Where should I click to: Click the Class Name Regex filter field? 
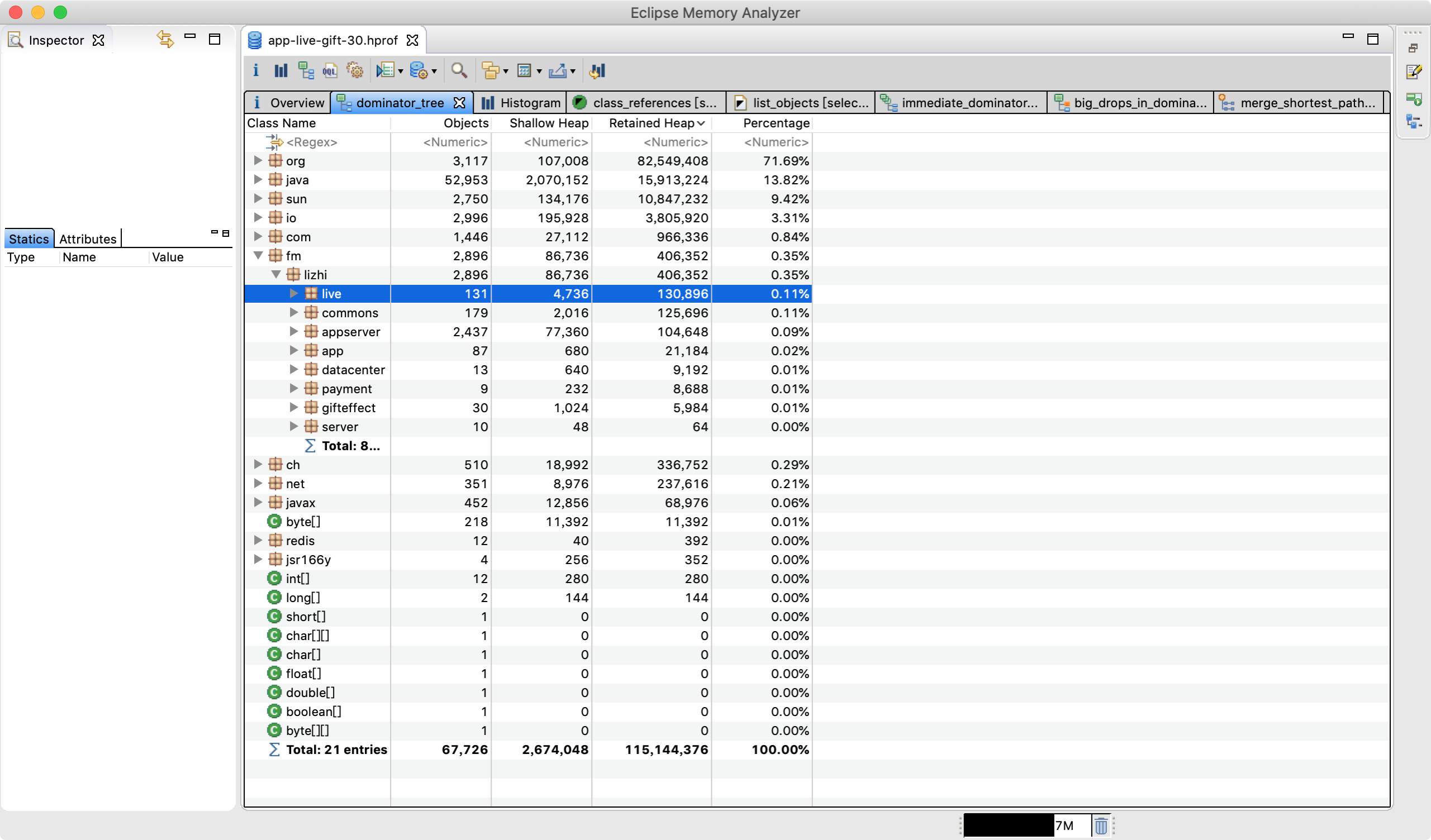click(312, 142)
